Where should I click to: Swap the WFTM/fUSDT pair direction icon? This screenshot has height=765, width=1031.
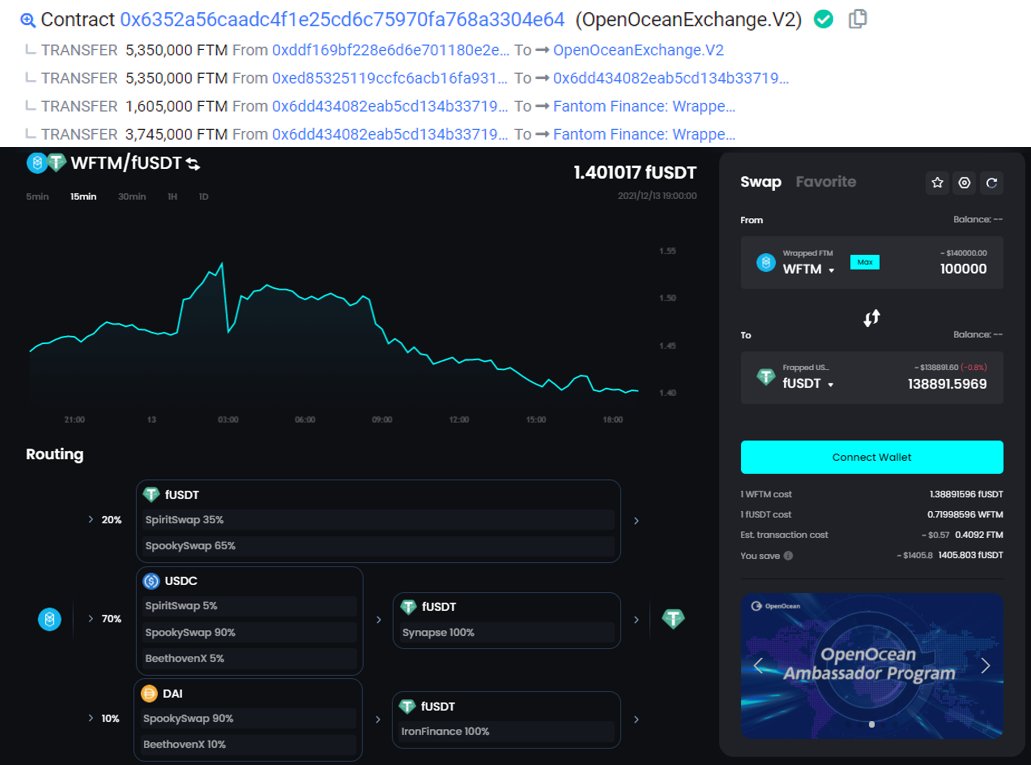[193, 163]
